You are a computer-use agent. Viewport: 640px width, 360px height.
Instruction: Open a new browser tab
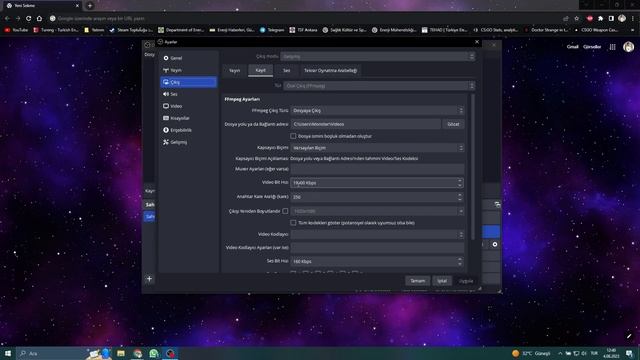[x=90, y=6]
